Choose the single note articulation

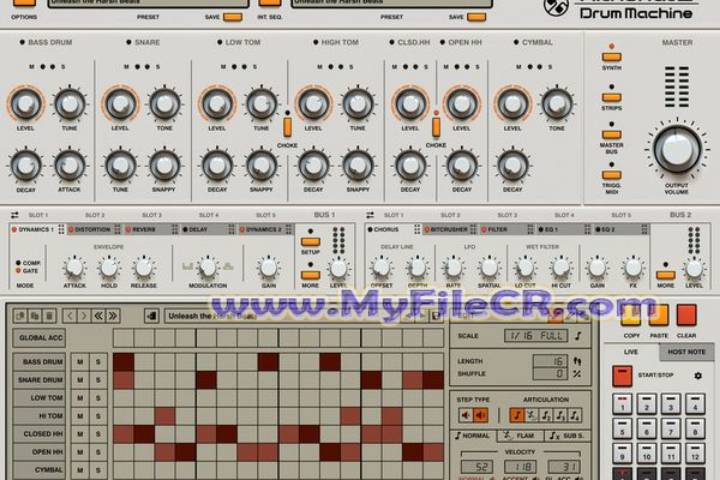(517, 416)
